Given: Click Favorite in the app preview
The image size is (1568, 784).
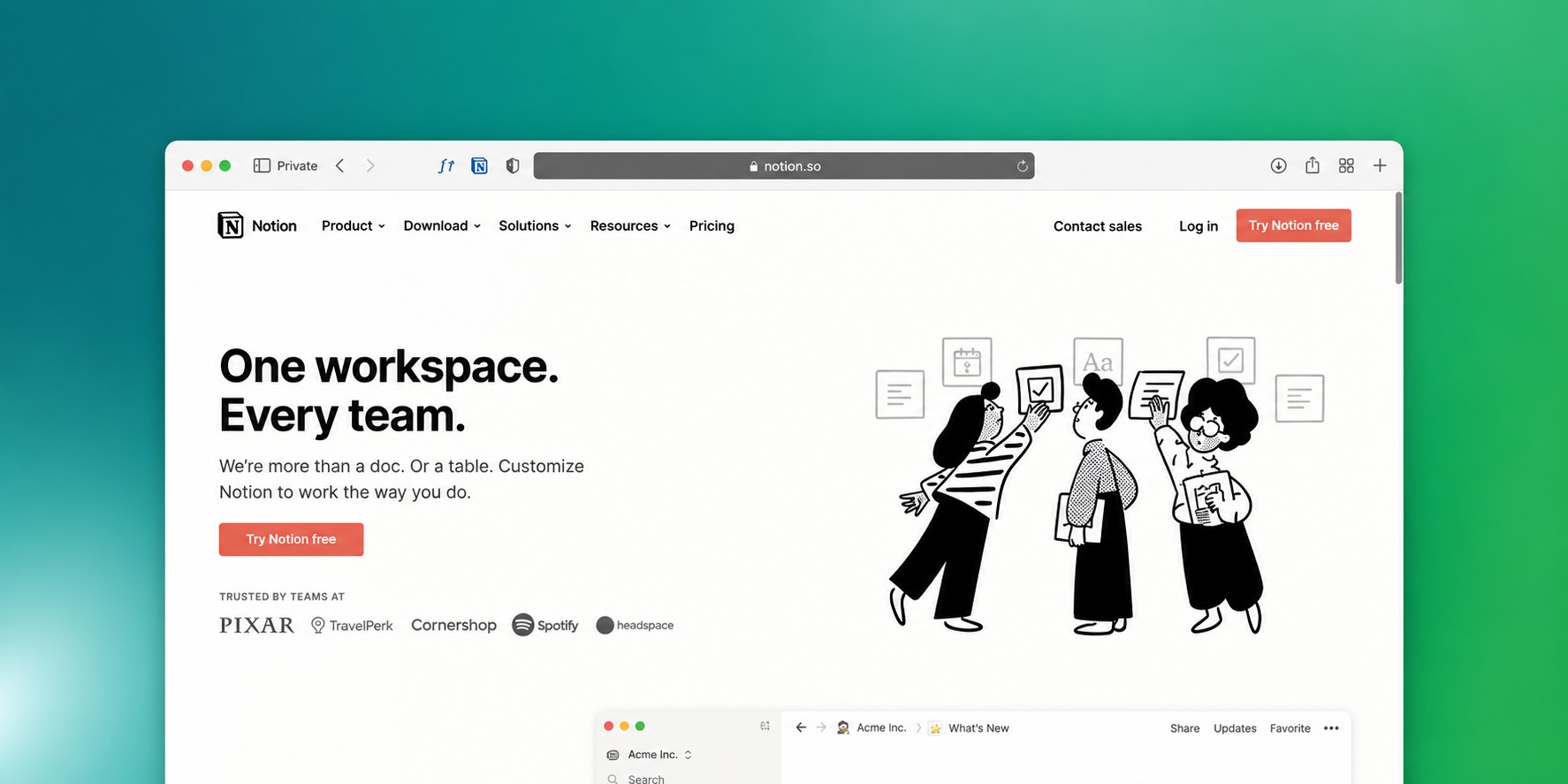Looking at the screenshot, I should click(1290, 728).
